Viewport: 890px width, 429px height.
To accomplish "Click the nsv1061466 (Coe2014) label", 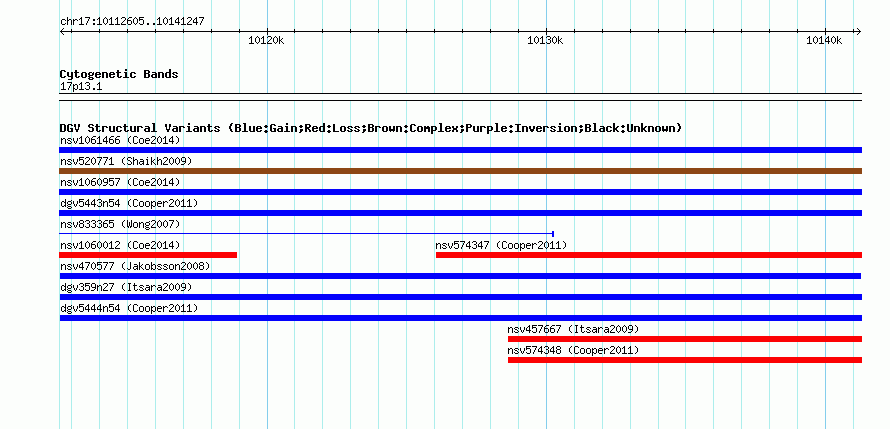I will tap(120, 140).
